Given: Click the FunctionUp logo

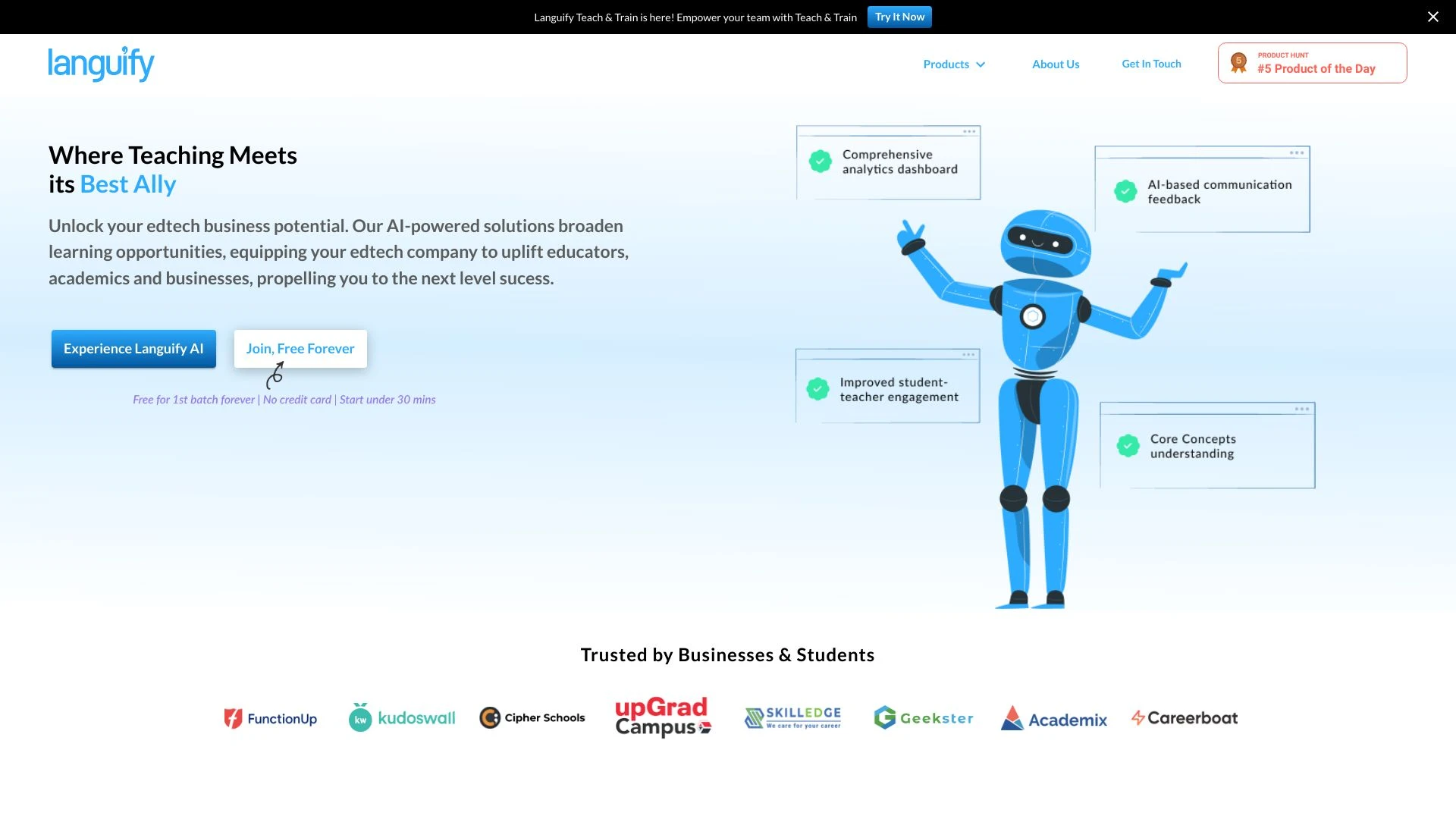Looking at the screenshot, I should click(270, 718).
